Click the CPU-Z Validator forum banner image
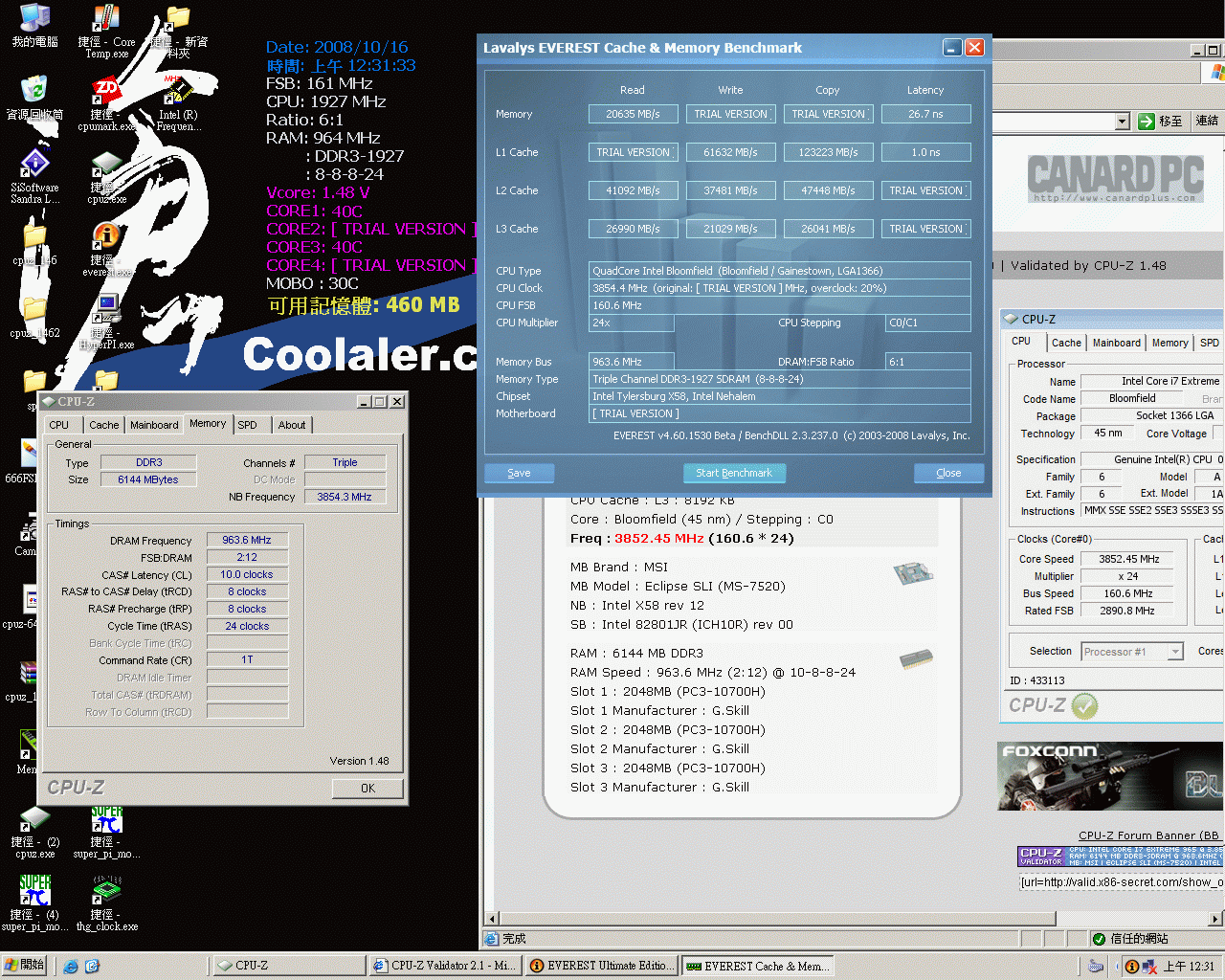Image resolution: width=1225 pixels, height=980 pixels. [x=1121, y=856]
